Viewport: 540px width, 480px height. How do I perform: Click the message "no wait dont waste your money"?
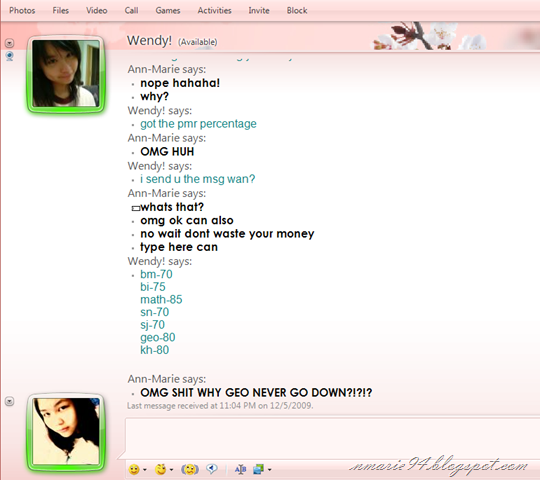click(227, 234)
